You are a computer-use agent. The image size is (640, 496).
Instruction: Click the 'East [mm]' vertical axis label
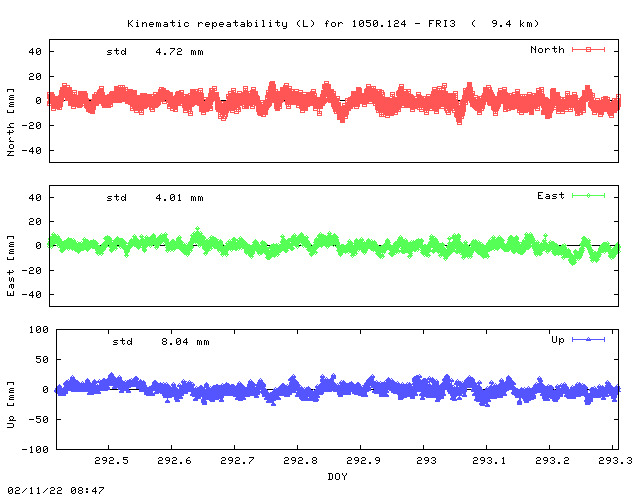coord(11,266)
